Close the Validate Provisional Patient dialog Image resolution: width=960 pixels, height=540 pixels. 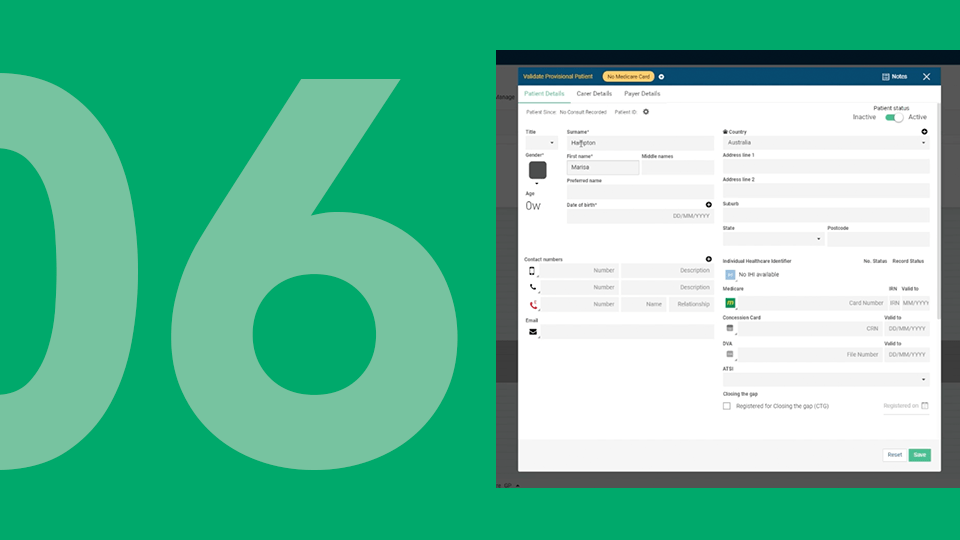tap(926, 77)
